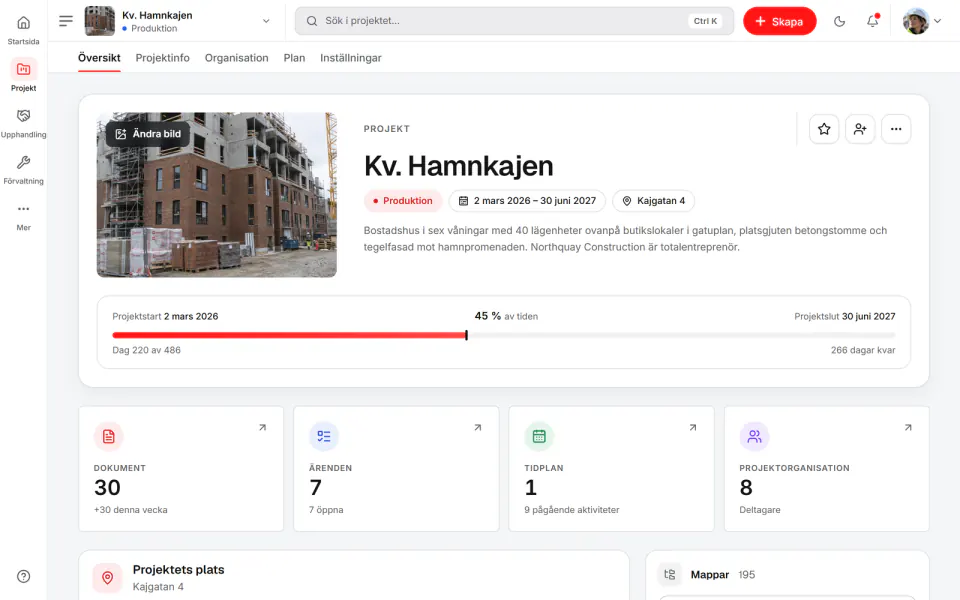
Task: Click the Kajgatan 4 location chip
Action: 653,201
